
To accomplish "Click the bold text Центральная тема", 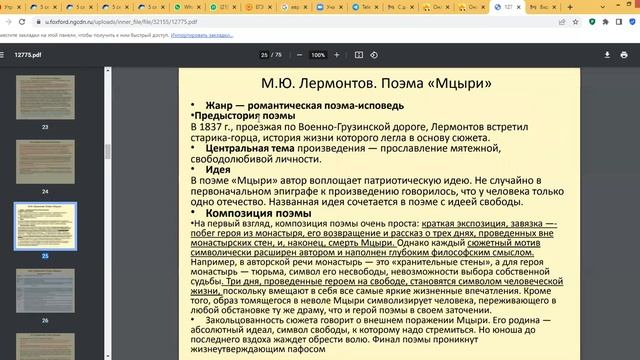I will (250, 148).
